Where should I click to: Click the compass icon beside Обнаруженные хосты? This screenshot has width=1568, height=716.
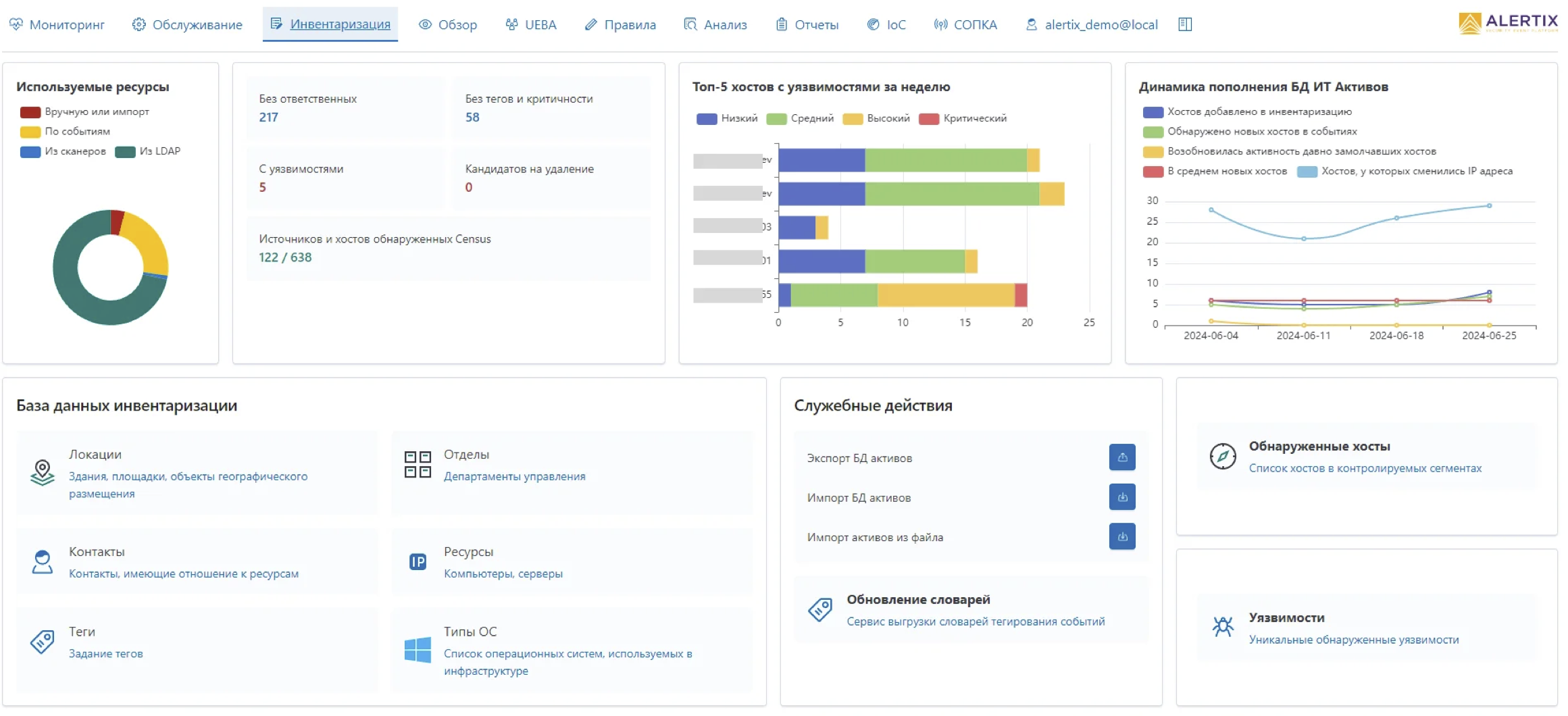pos(1222,457)
